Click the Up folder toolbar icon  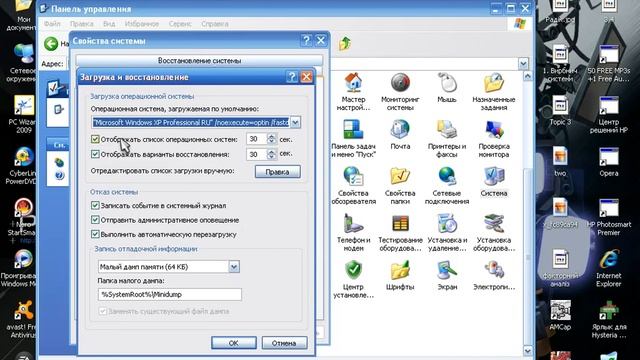(345, 43)
